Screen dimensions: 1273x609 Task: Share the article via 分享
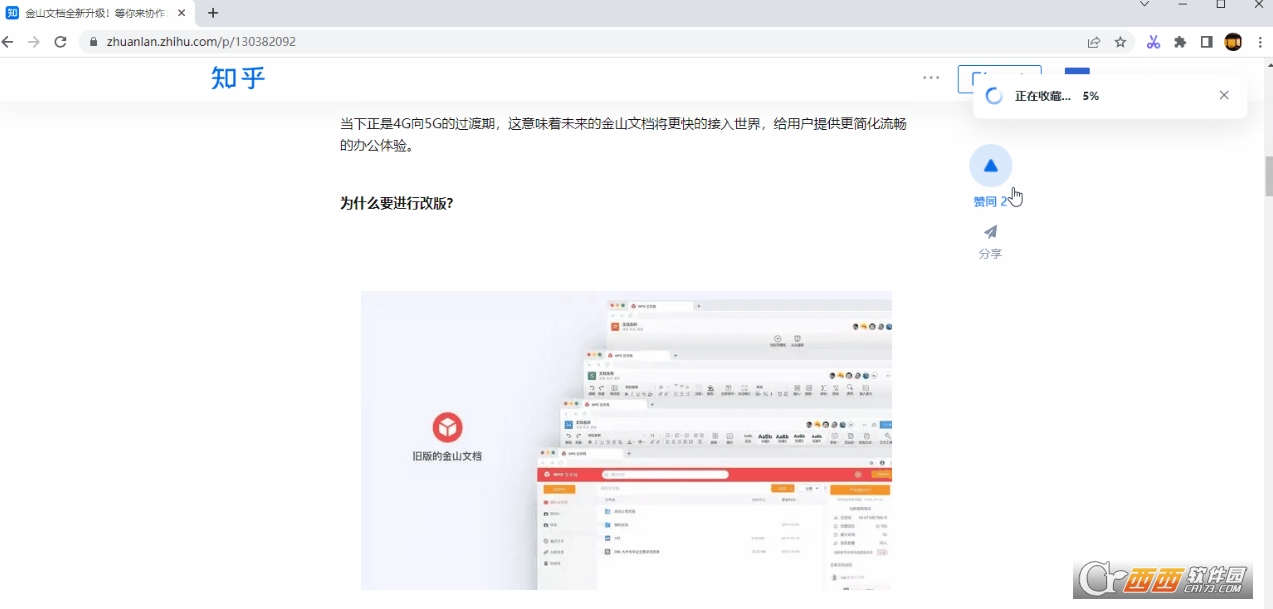(990, 241)
